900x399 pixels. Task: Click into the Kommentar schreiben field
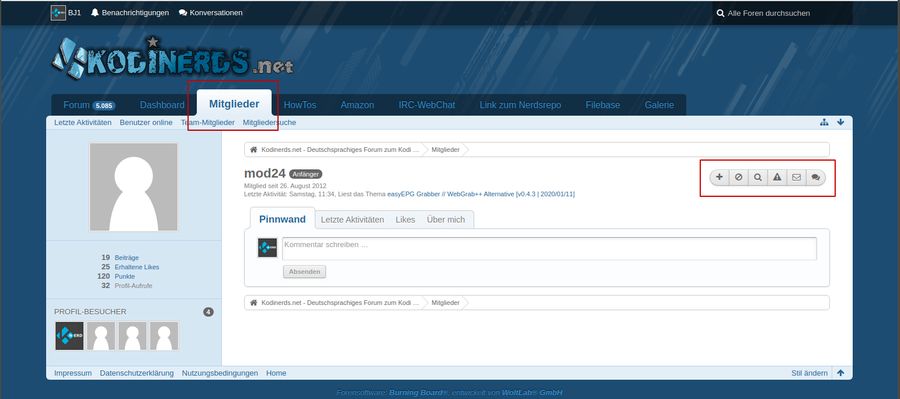pos(549,249)
